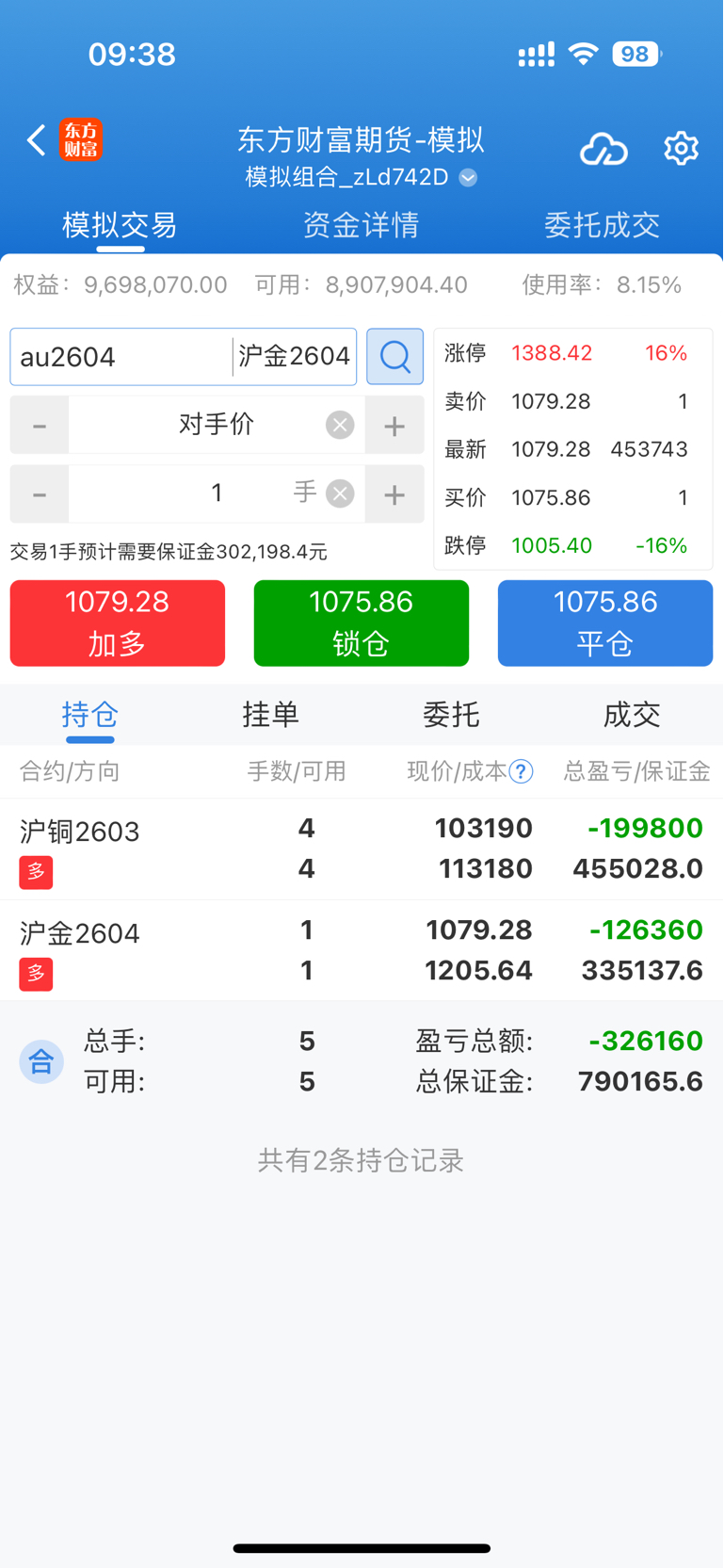Open the settings gear icon
The image size is (724, 1568).
pyautogui.click(x=681, y=148)
